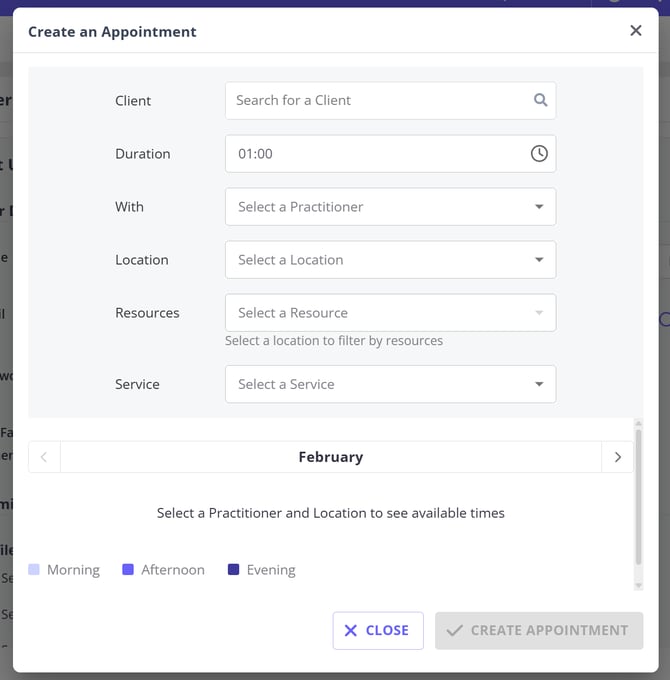Viewport: 670px width, 680px height.
Task: Close dialog with the X icon
Action: pyautogui.click(x=636, y=31)
